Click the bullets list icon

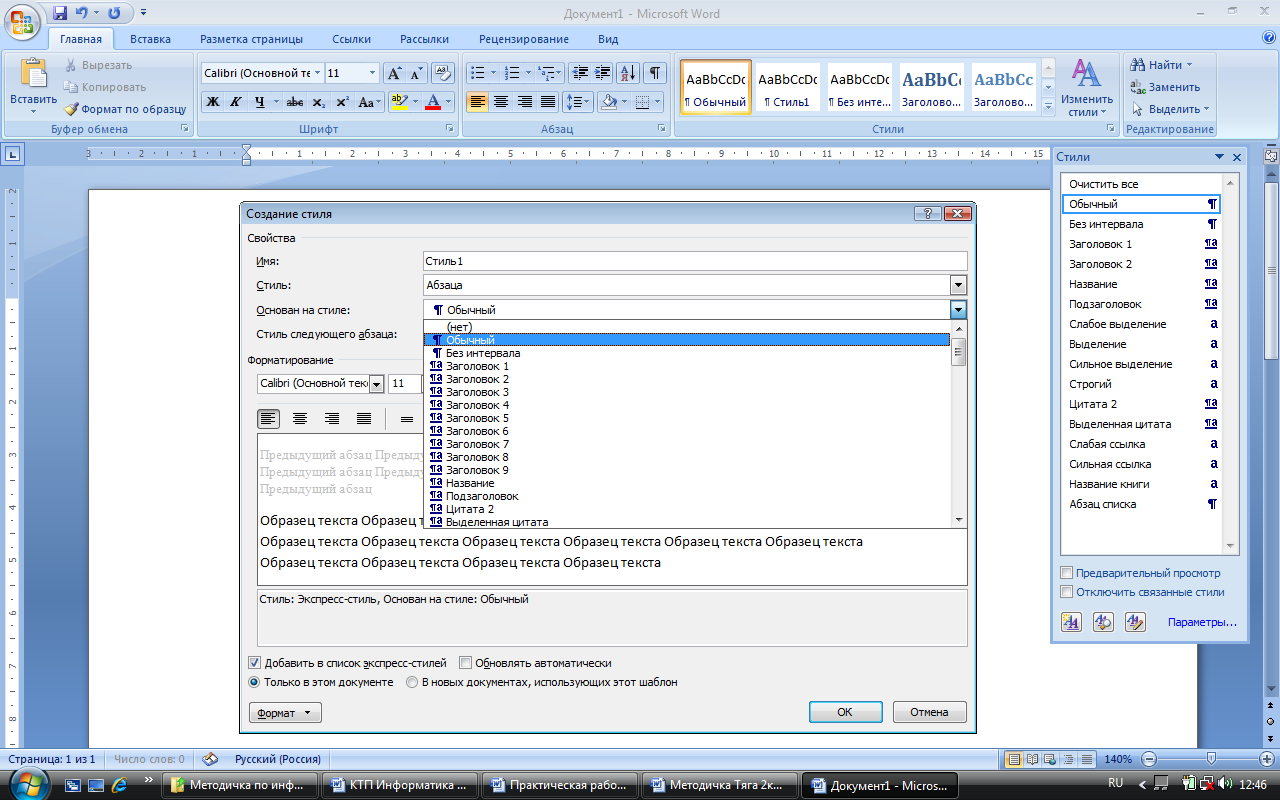(x=477, y=73)
